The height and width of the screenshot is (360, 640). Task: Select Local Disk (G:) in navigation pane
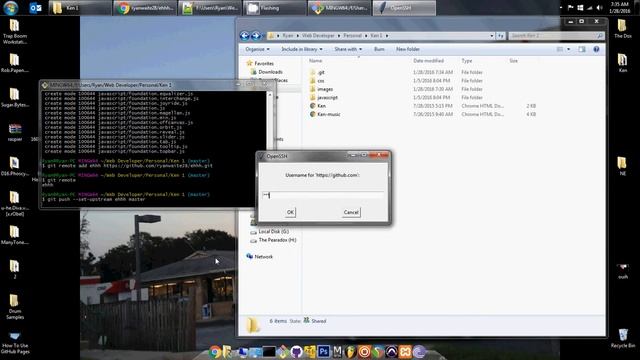click(x=273, y=231)
